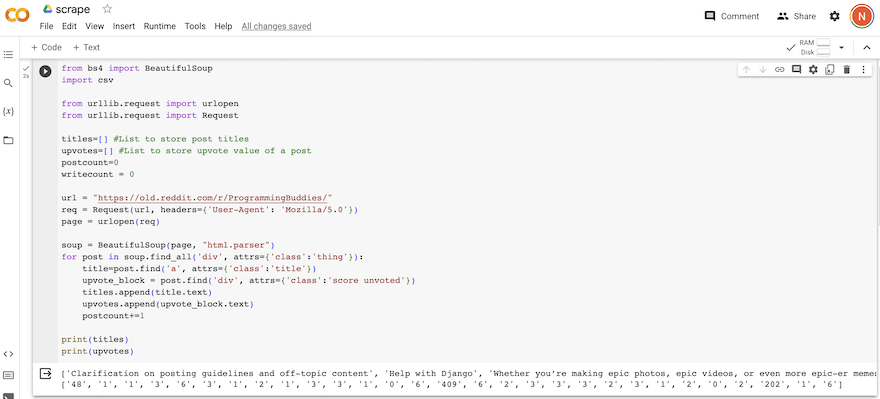Expand the runtime connection dropdown arrow
Screen dimensions: 880x399
tap(841, 47)
